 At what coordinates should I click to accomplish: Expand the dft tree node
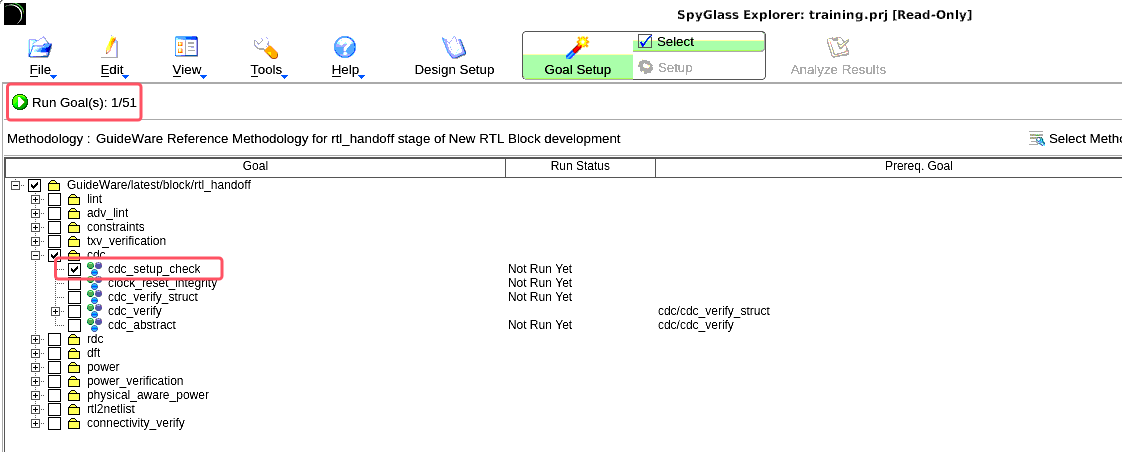(x=35, y=353)
